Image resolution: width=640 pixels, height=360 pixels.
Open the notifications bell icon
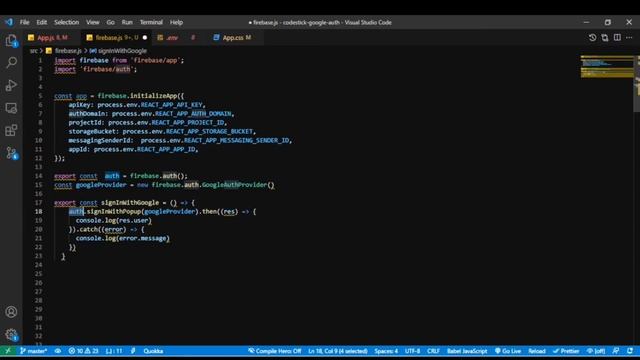(630, 351)
